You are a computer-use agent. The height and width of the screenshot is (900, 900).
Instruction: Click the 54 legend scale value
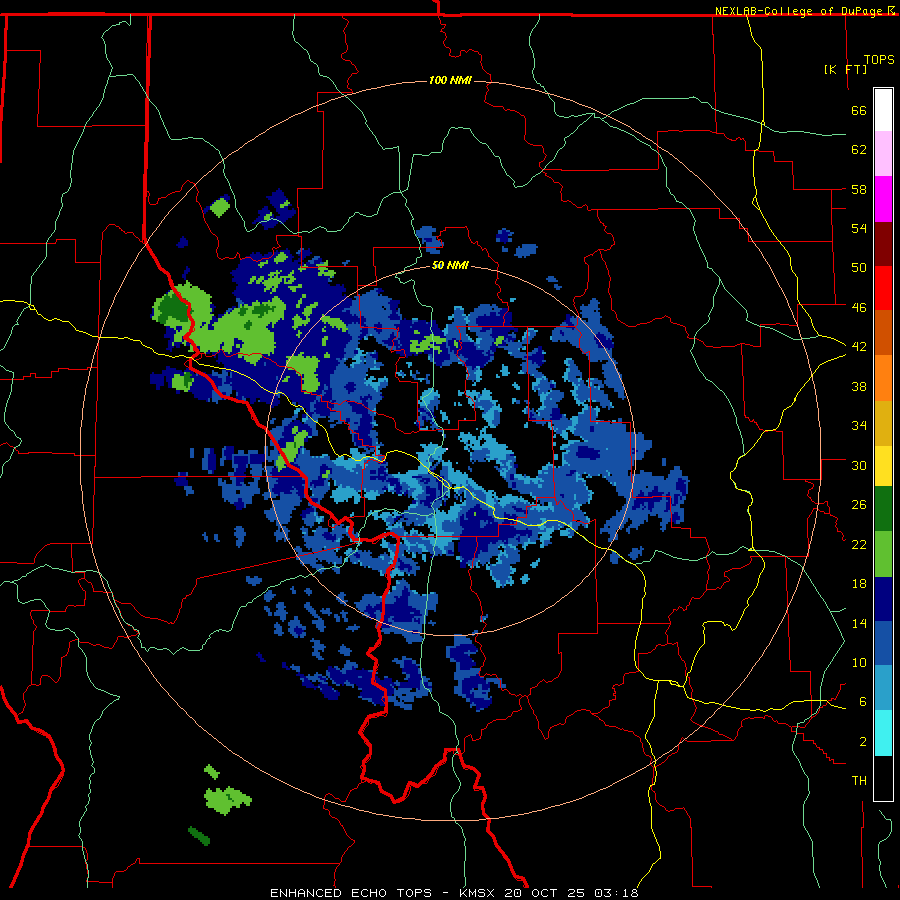coord(859,228)
